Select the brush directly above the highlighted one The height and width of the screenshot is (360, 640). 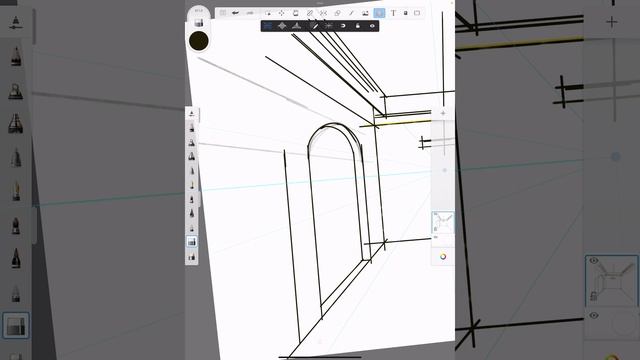[x=192, y=228]
